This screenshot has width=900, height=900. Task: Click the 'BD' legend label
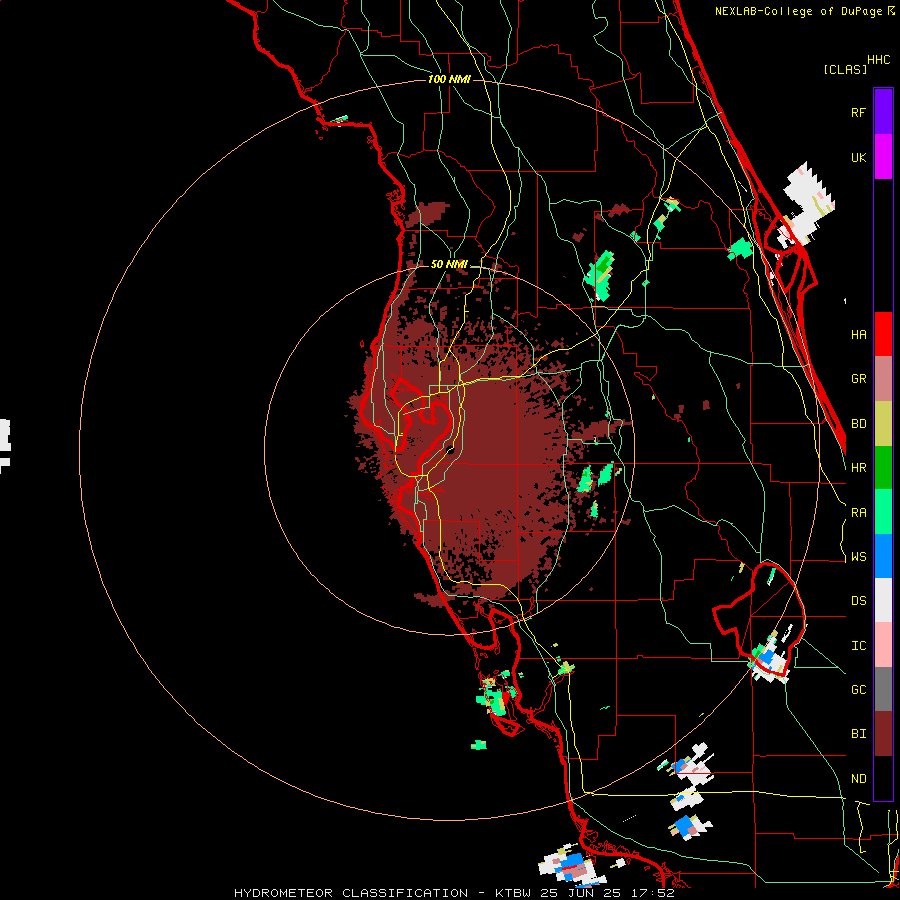click(858, 424)
